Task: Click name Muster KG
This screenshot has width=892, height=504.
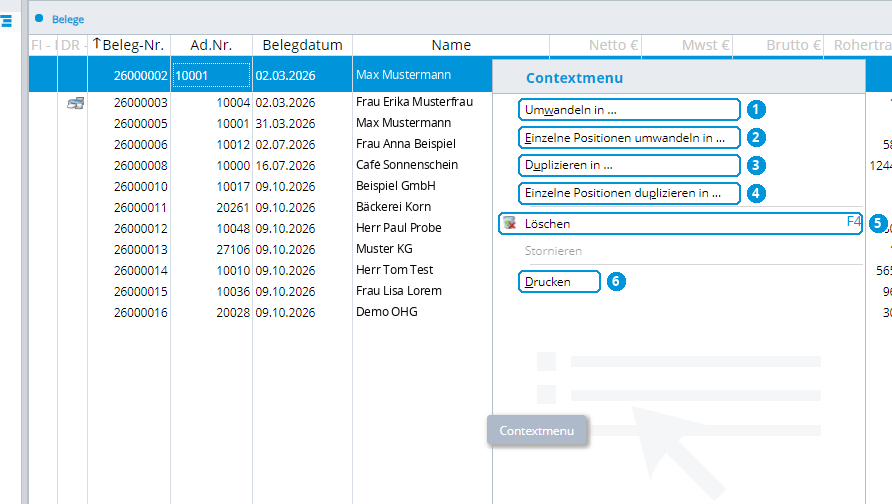Action: point(384,249)
